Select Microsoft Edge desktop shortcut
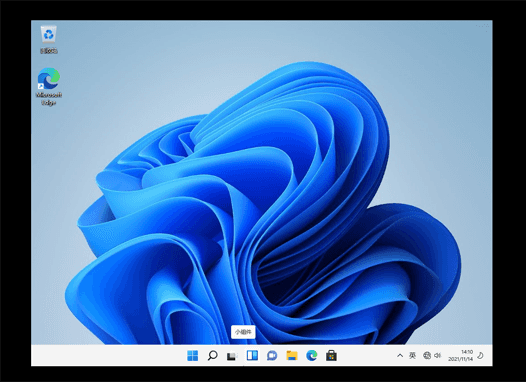Viewport: 526px width, 382px height. (x=49, y=87)
